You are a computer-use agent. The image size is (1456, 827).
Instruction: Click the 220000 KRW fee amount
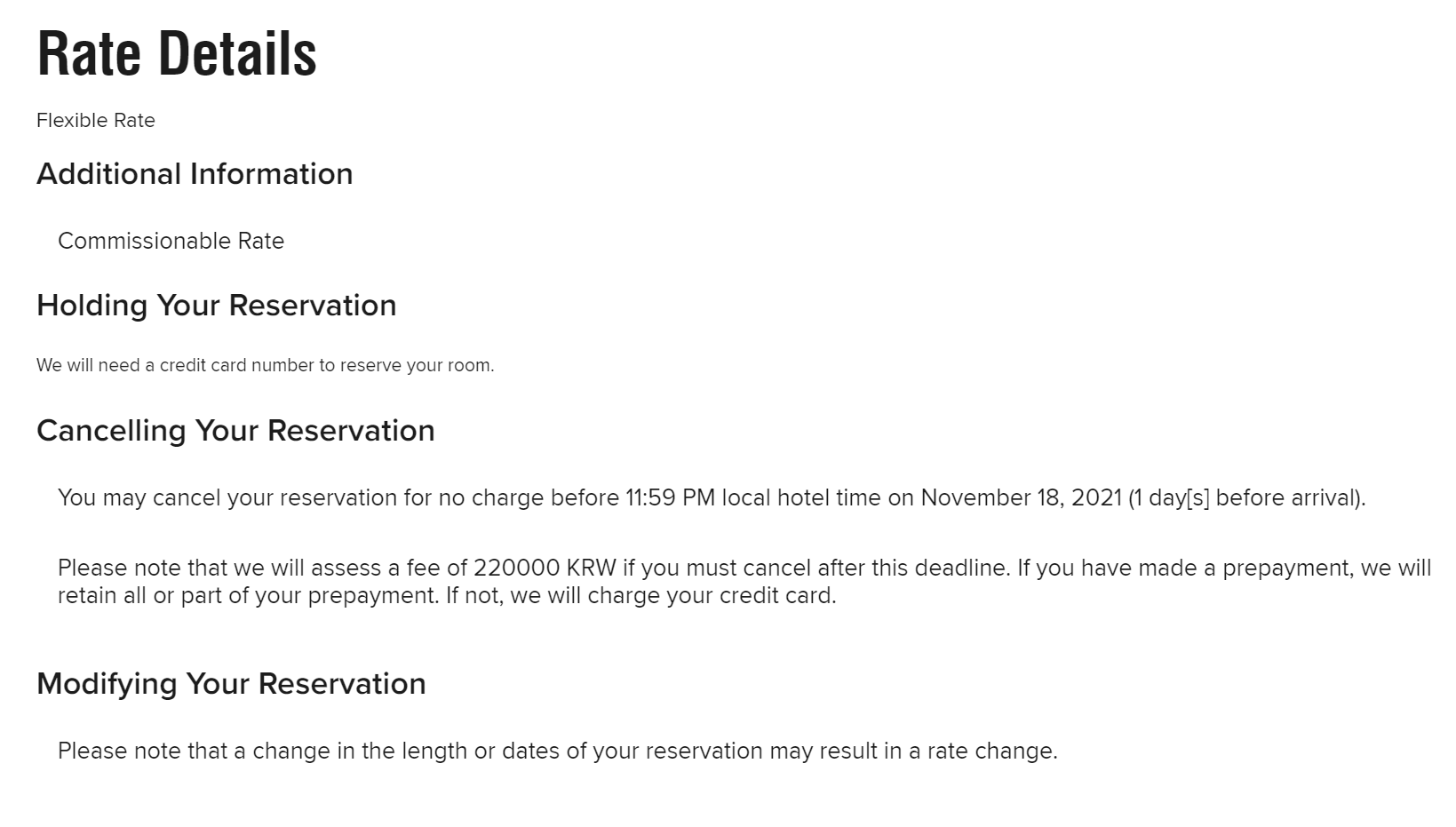pos(545,569)
